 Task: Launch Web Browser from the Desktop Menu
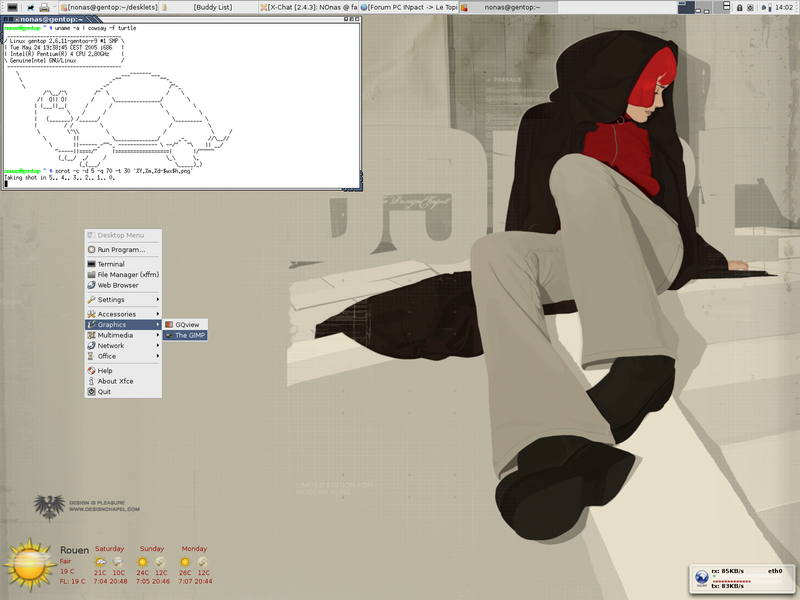pyautogui.click(x=123, y=285)
